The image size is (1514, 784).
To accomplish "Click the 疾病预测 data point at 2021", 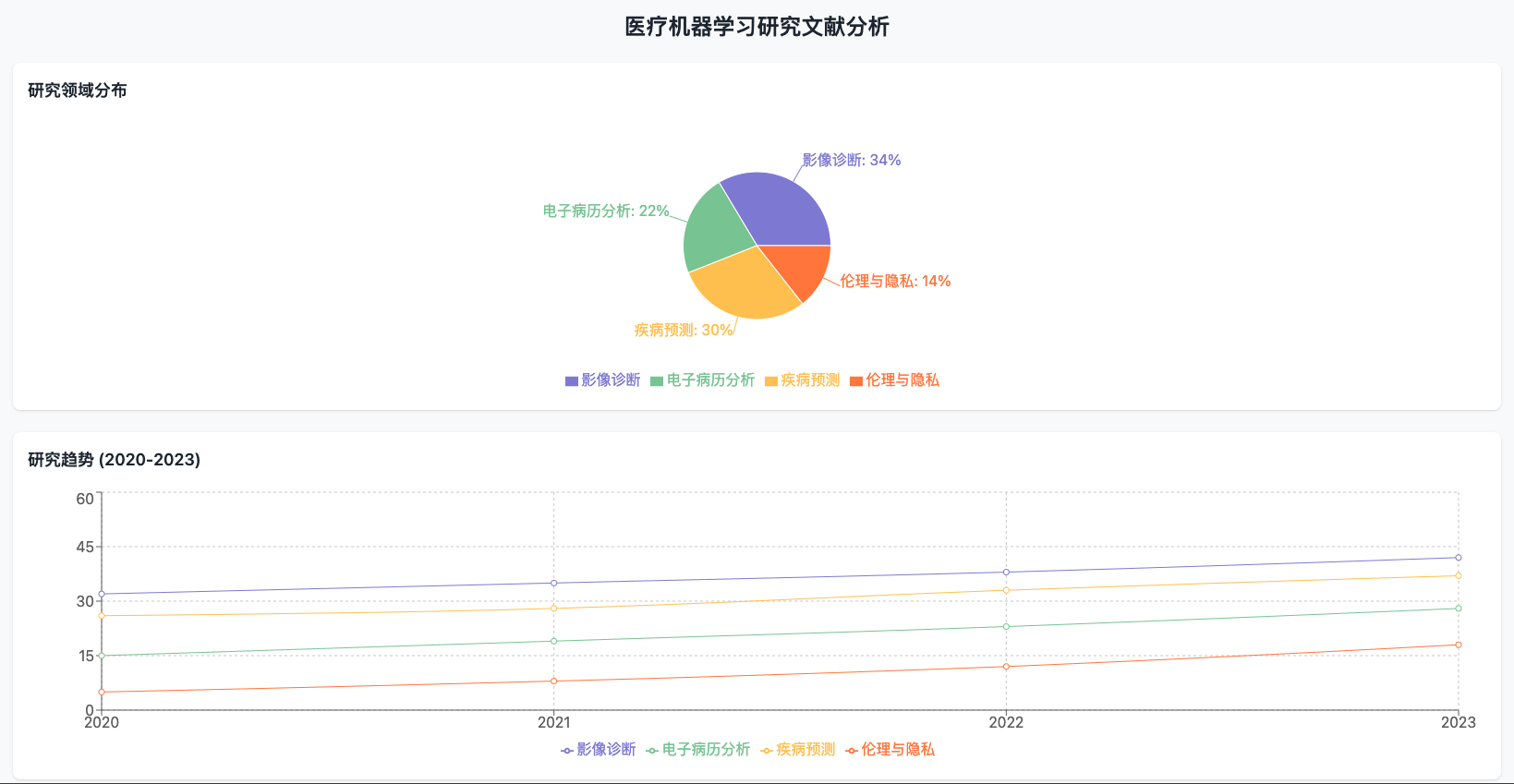I will tap(554, 609).
